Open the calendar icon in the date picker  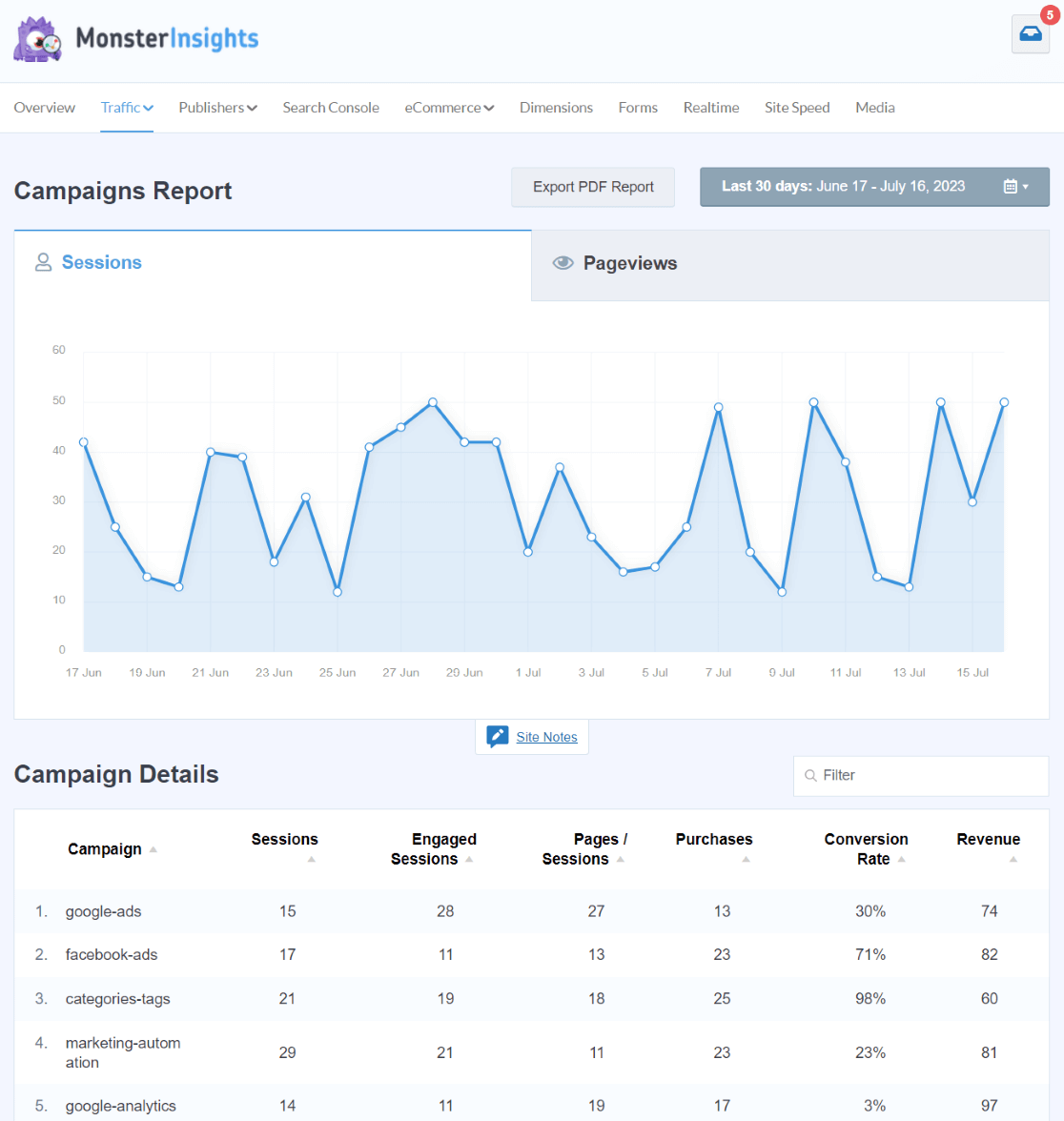(1011, 187)
